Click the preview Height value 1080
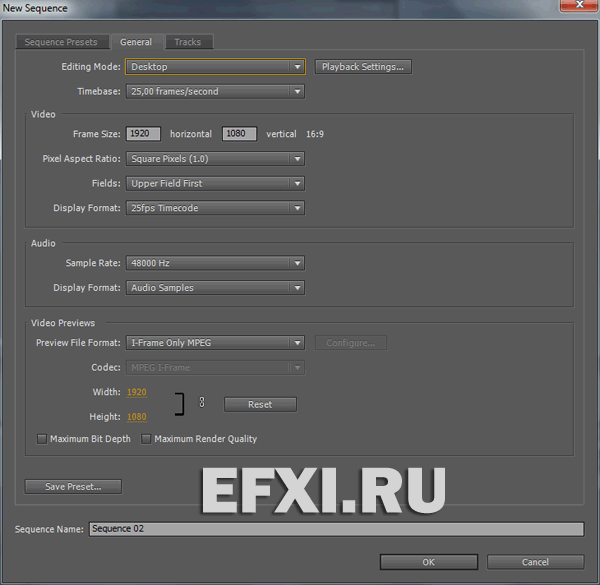This screenshot has width=600, height=585. (x=137, y=417)
